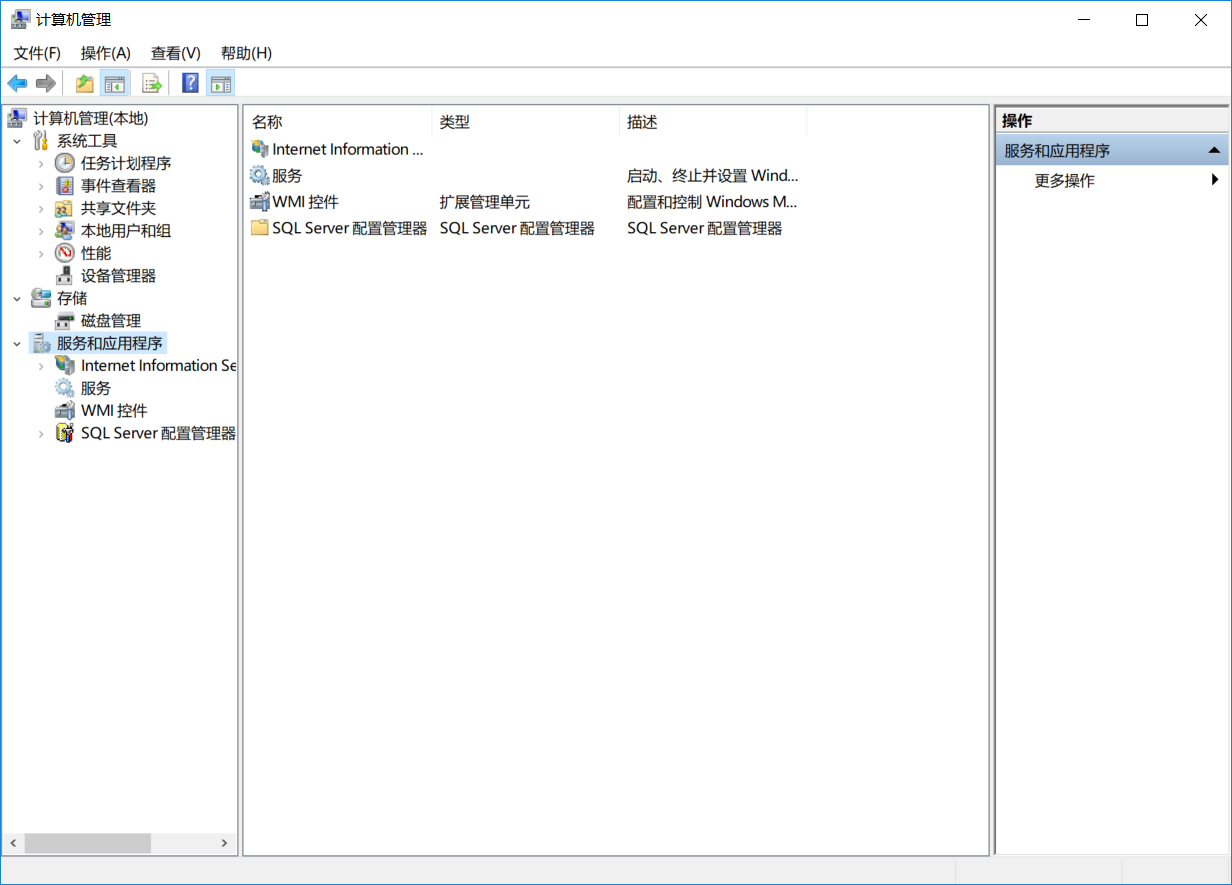Click the SQL Server folder icon in list pane

pos(260,228)
